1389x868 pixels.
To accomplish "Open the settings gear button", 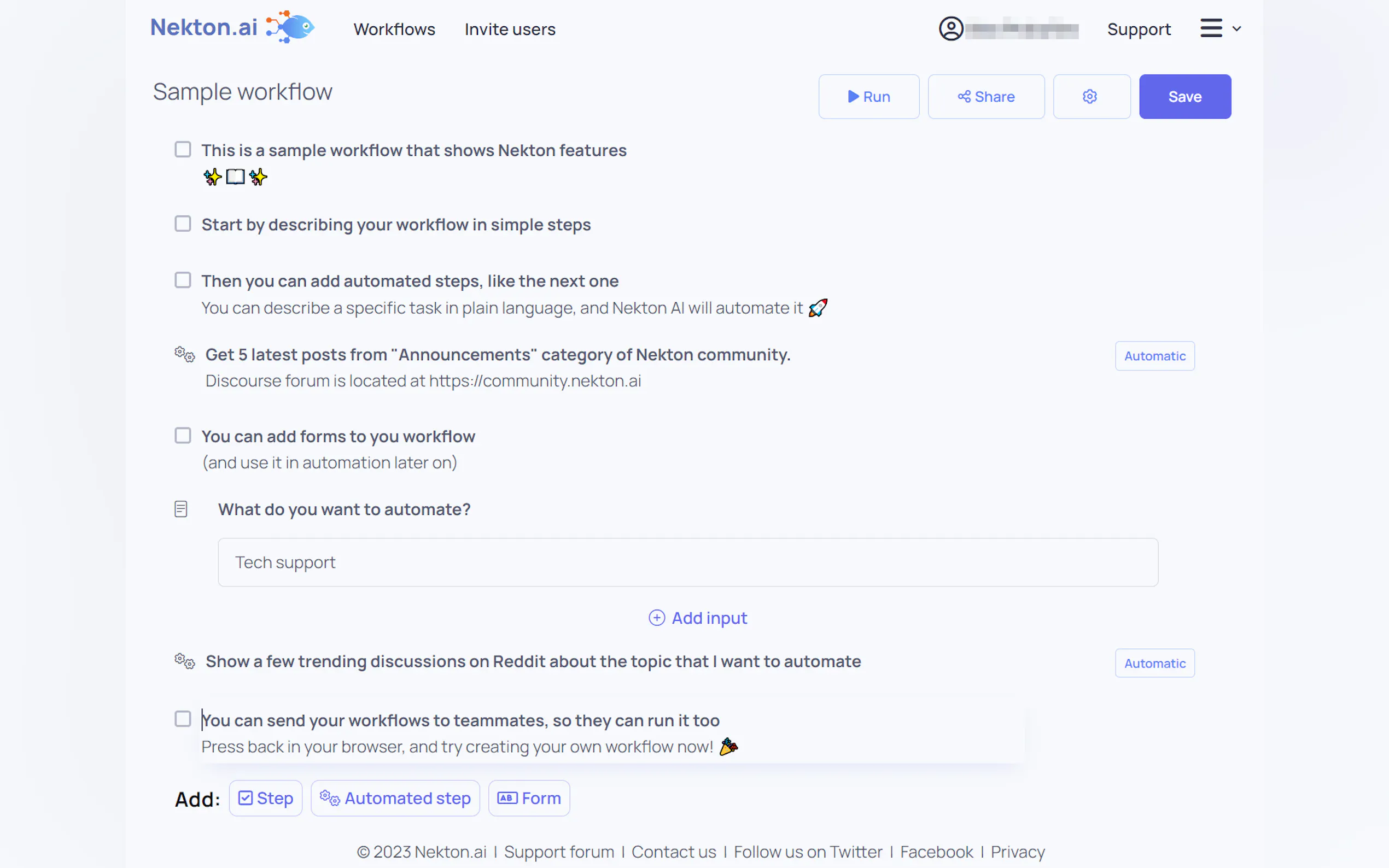I will 1091,96.
